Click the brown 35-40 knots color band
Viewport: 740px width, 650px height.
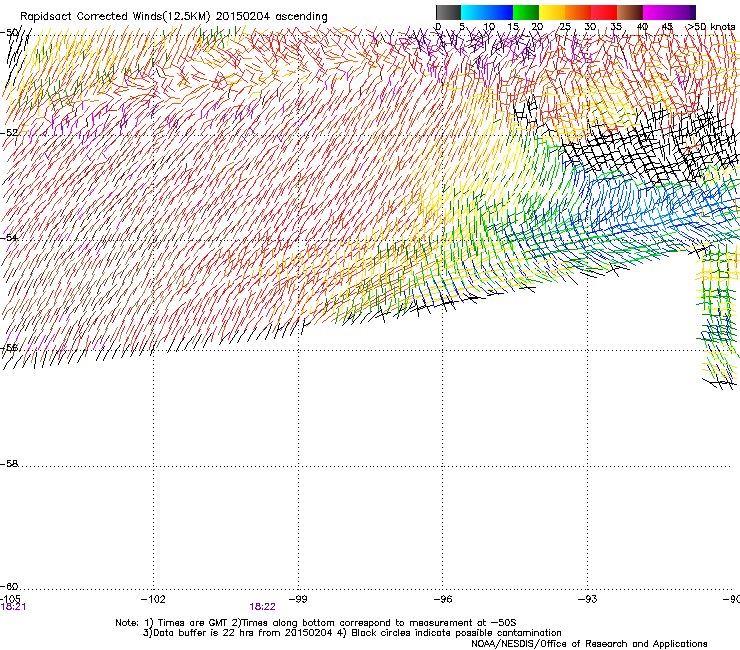click(630, 12)
